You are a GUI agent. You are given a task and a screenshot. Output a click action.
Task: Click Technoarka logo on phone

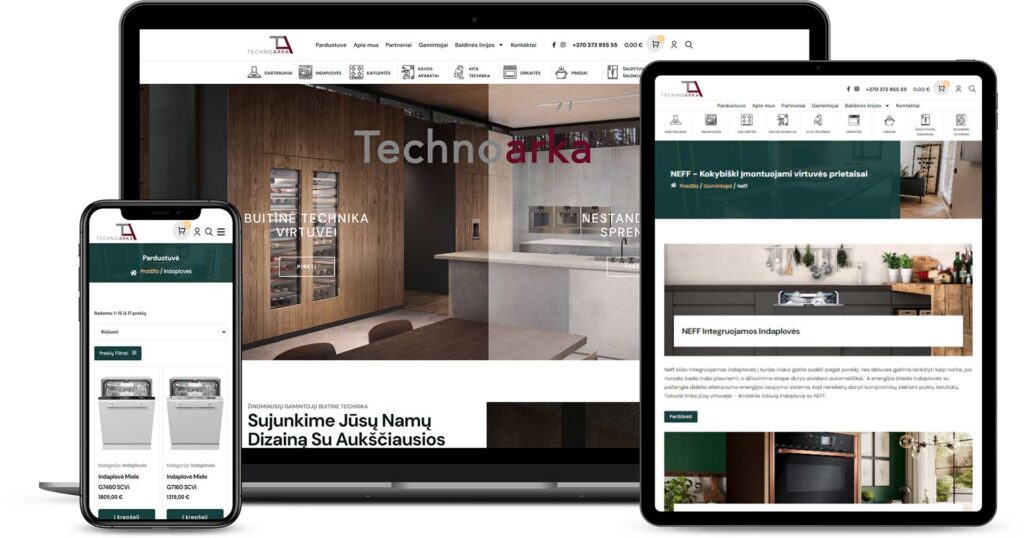(x=117, y=233)
